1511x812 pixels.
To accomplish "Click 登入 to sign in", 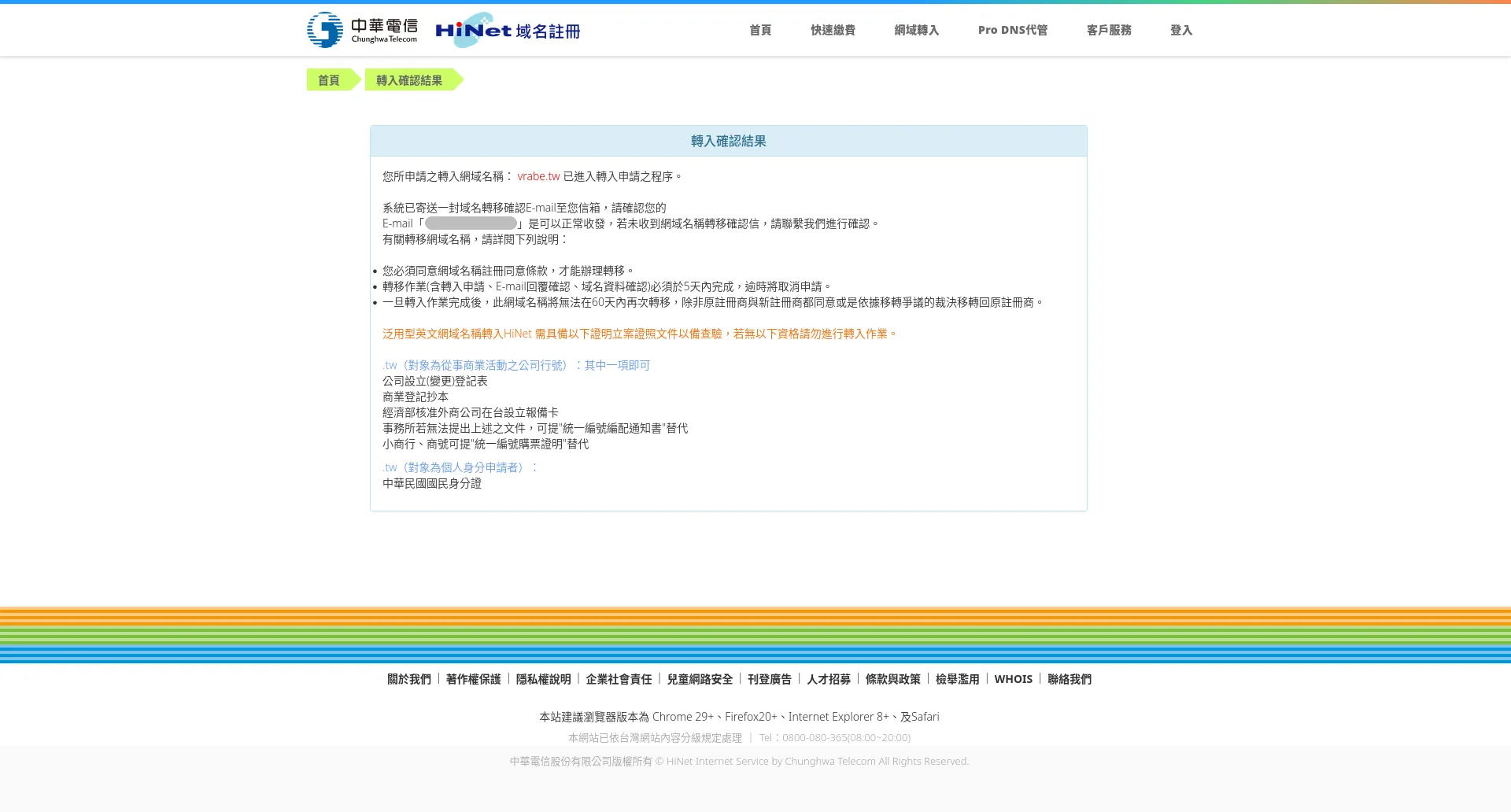I will [x=1180, y=30].
